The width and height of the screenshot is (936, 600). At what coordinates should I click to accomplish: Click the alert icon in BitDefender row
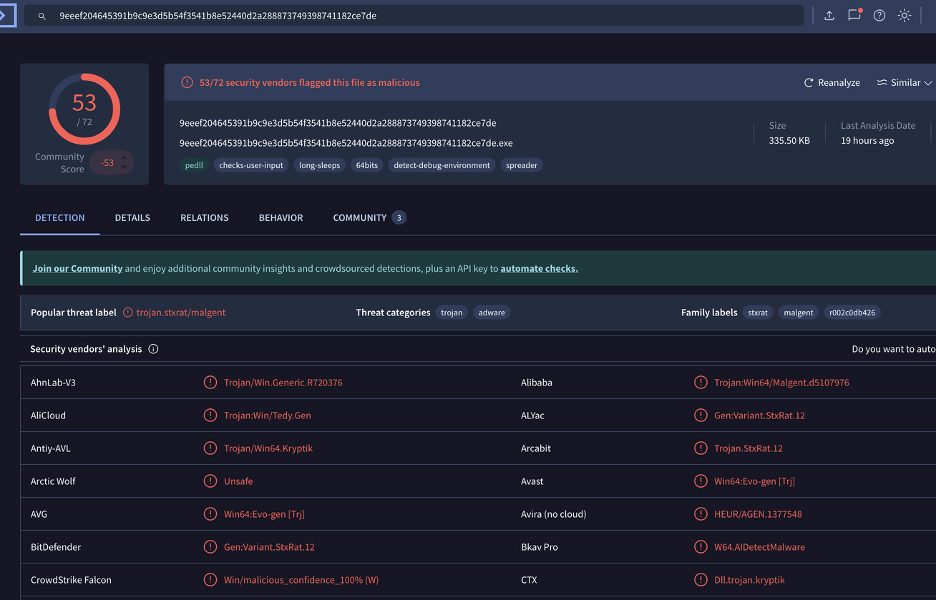tap(210, 546)
